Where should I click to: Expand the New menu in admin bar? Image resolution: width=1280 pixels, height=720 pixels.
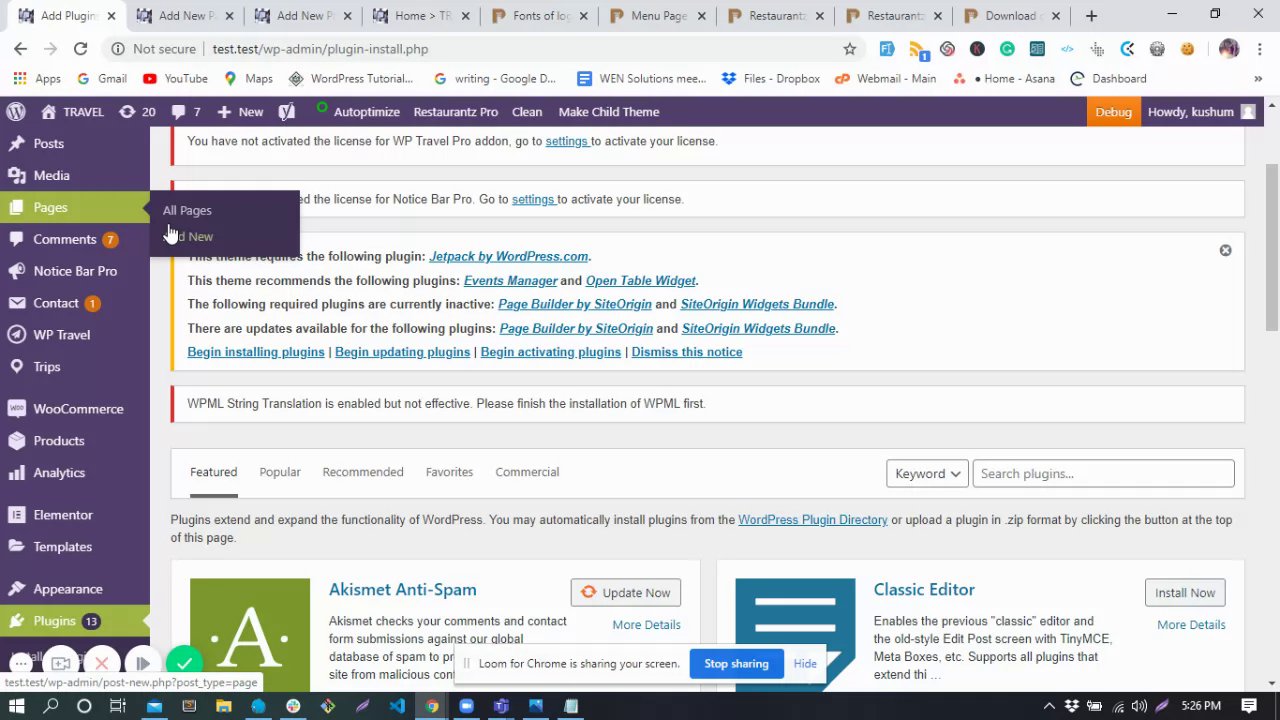point(240,112)
